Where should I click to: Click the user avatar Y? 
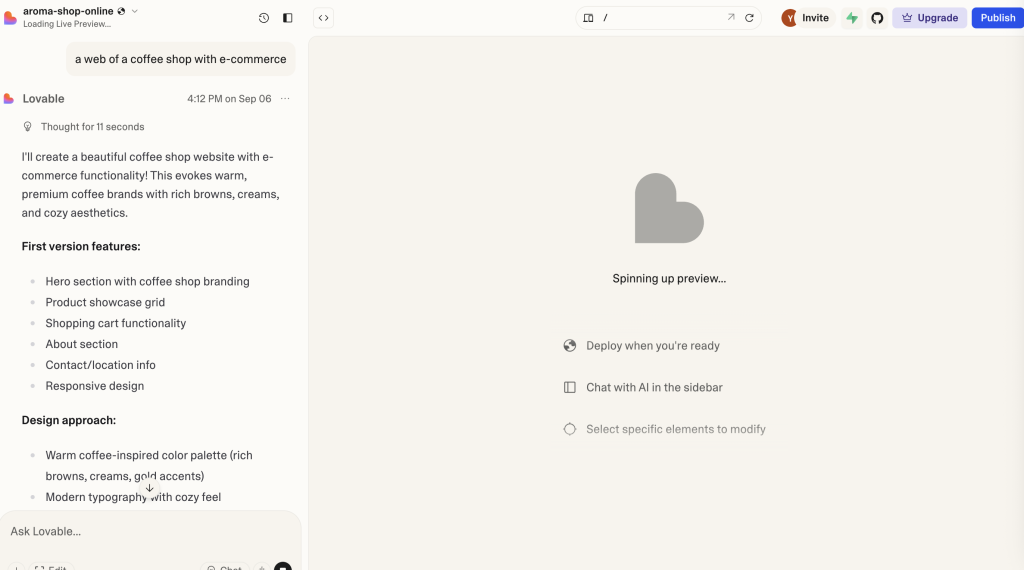(x=789, y=18)
